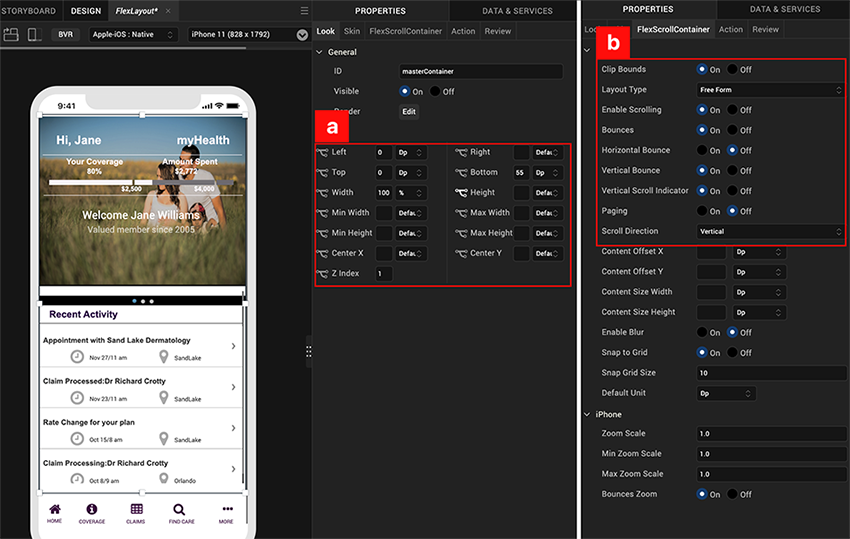Switch to the Skin tab
Viewport: 850px width, 539px height.
pyautogui.click(x=352, y=31)
